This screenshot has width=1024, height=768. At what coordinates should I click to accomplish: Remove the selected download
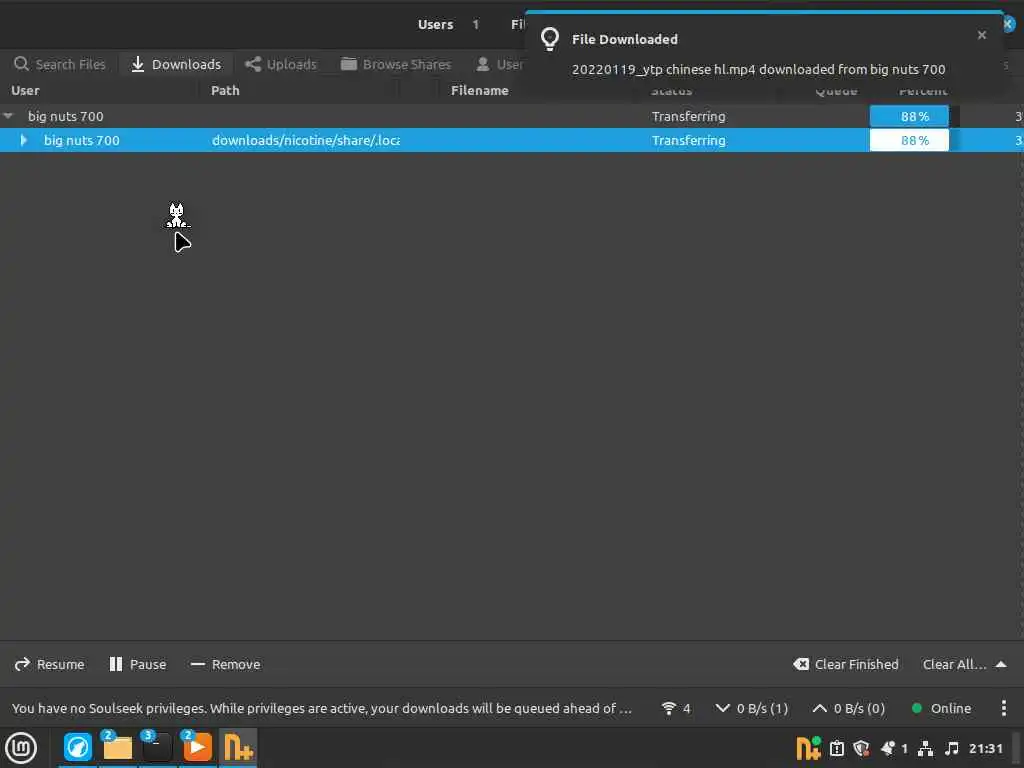tap(225, 664)
